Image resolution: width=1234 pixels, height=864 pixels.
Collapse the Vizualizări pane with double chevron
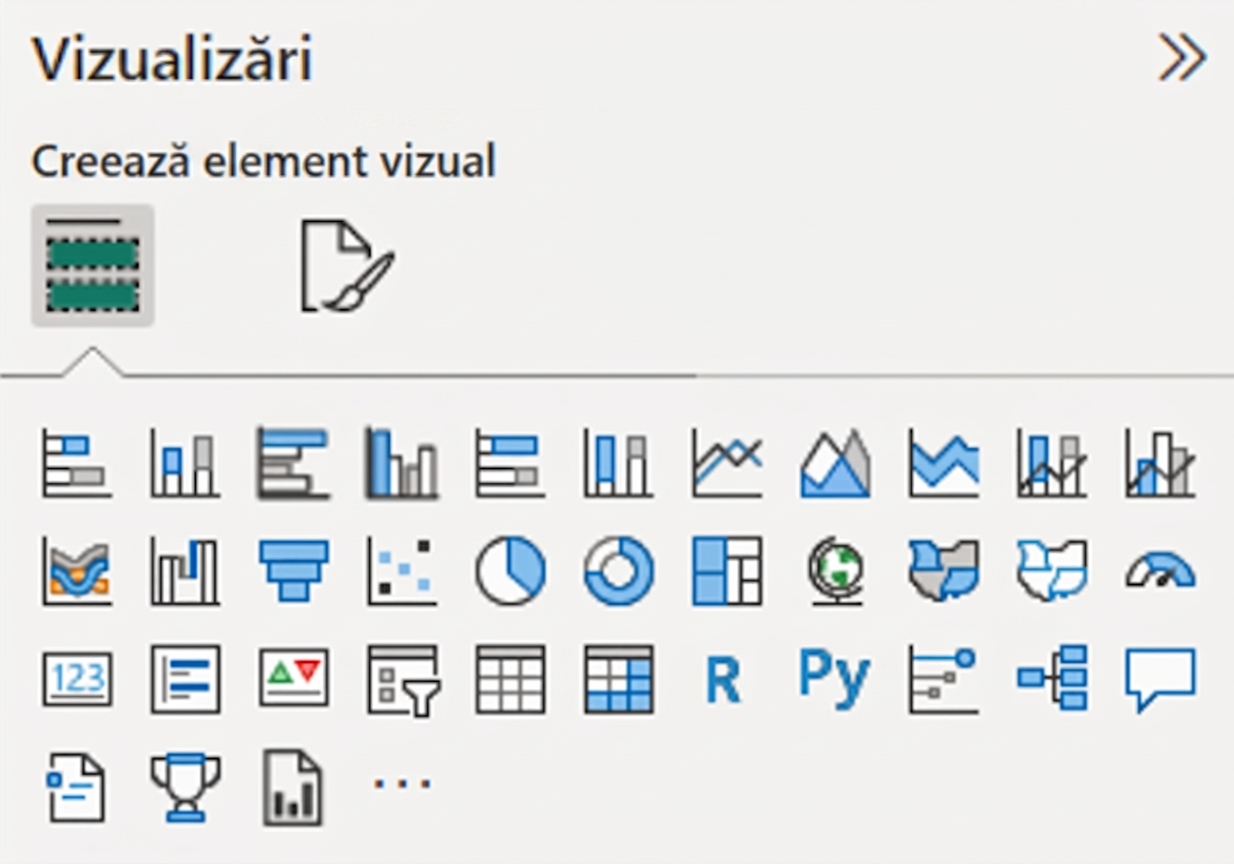coord(1183,59)
